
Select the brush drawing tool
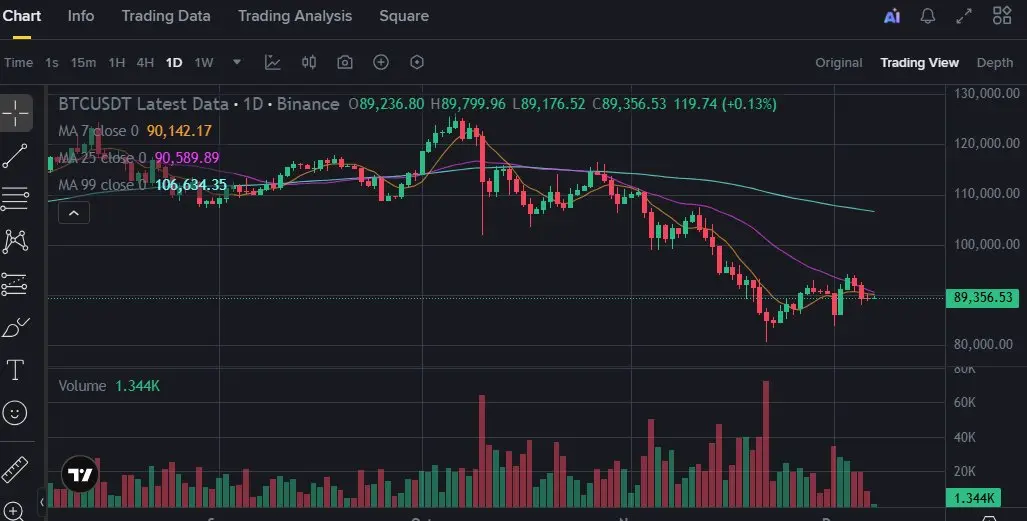coord(15,327)
